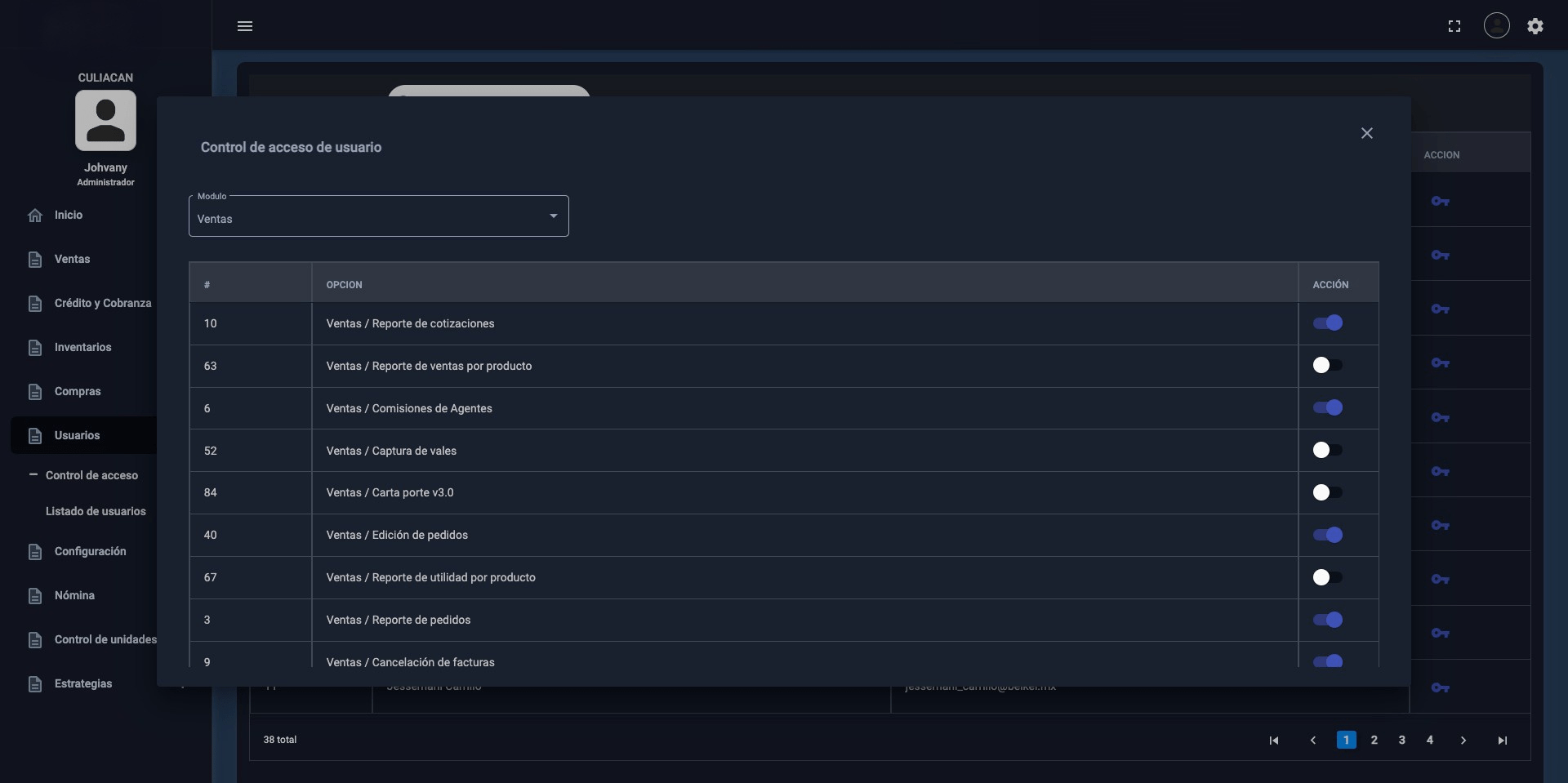
Task: Click the 38 total label
Action: pyautogui.click(x=279, y=740)
